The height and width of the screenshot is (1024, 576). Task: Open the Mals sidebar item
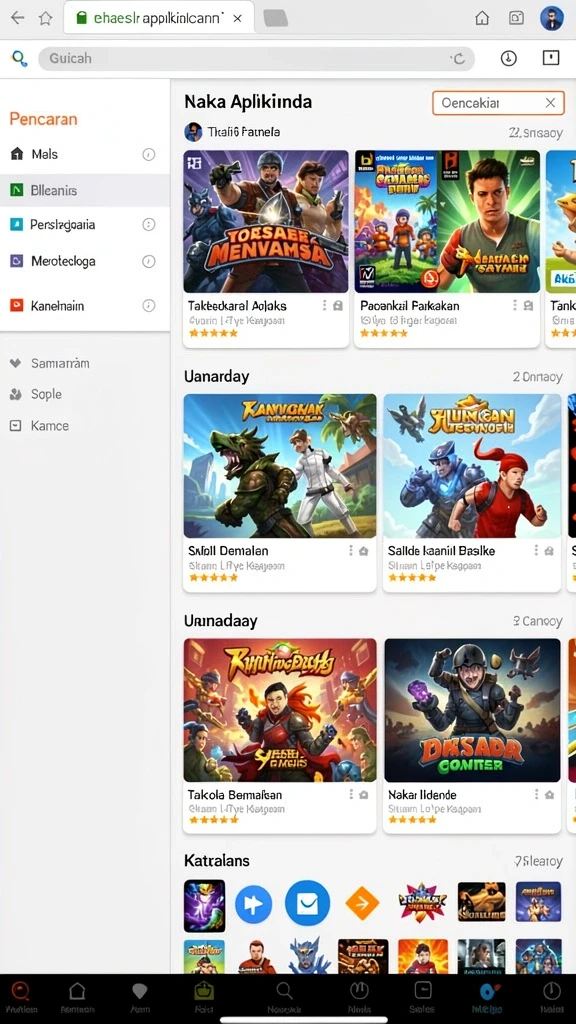85,155
